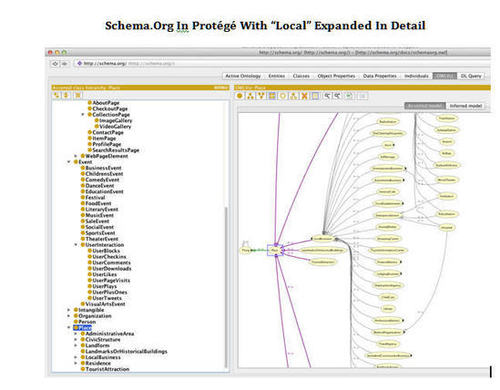Image resolution: width=500 pixels, height=390 pixels.
Task: Open the Object Properties tab
Action: click(336, 76)
